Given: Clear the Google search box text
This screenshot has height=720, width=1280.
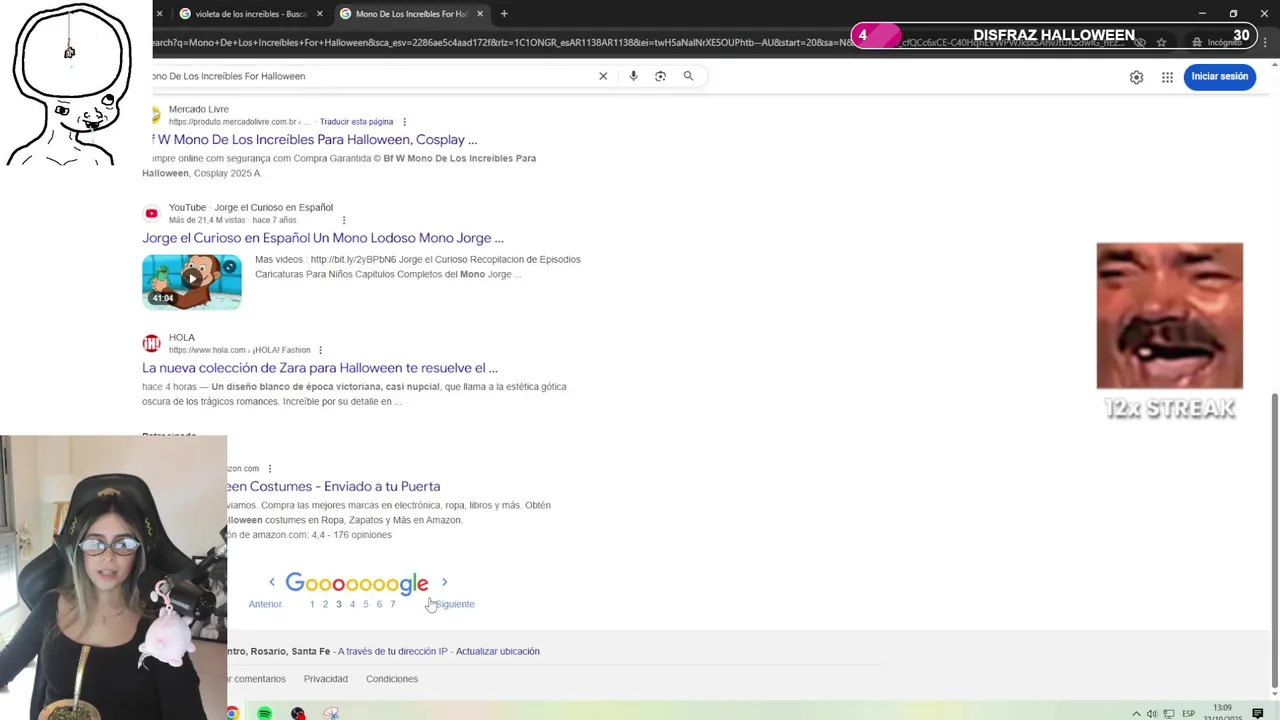Looking at the screenshot, I should tap(603, 76).
